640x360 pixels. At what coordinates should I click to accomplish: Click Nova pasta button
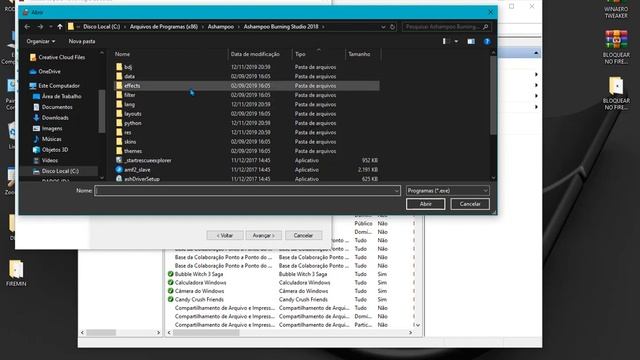[x=82, y=41]
